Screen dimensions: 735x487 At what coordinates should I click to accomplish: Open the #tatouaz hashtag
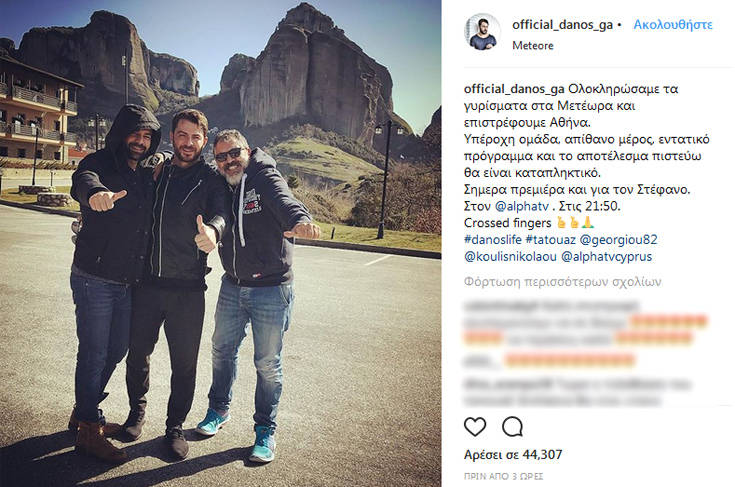click(x=550, y=240)
